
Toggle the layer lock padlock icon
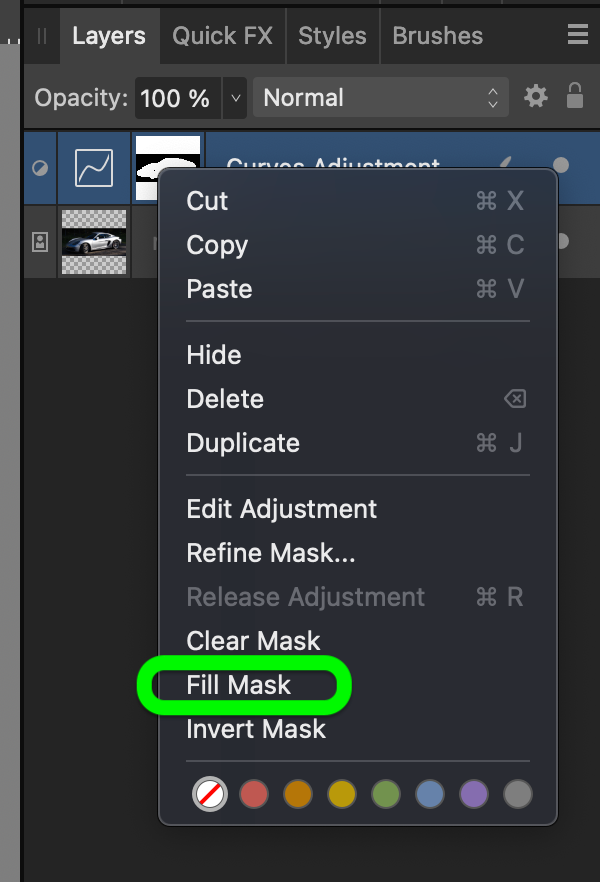575,96
